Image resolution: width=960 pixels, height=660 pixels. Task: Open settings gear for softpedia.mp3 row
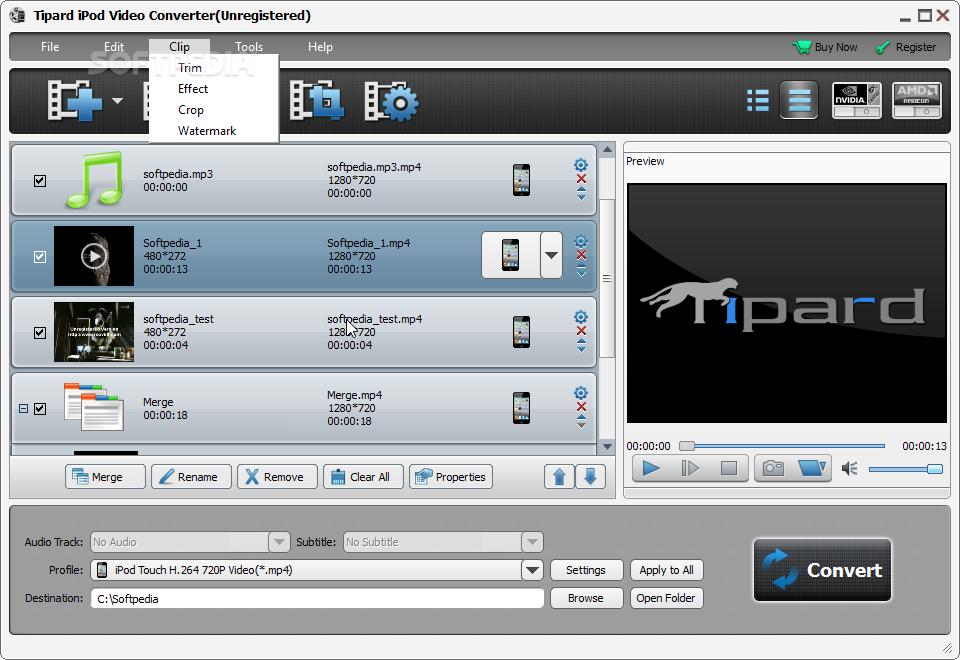[x=580, y=165]
